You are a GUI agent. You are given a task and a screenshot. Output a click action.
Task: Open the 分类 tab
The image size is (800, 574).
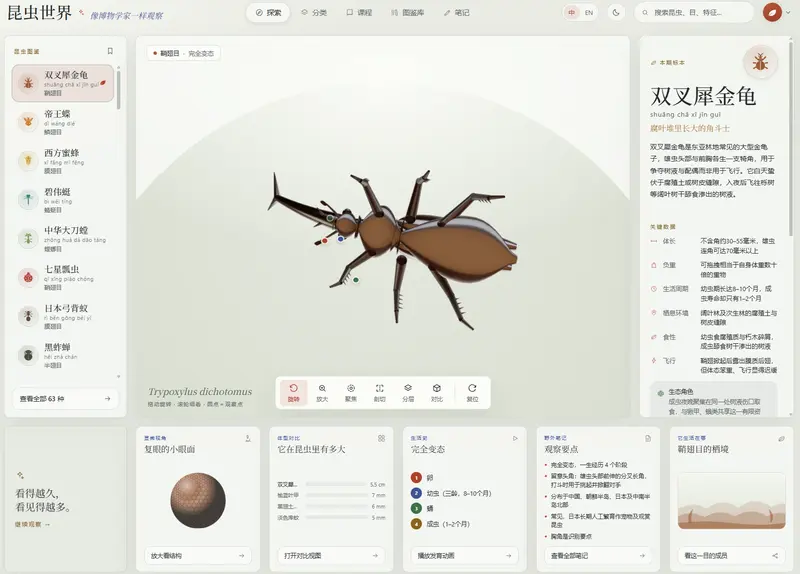click(x=314, y=13)
